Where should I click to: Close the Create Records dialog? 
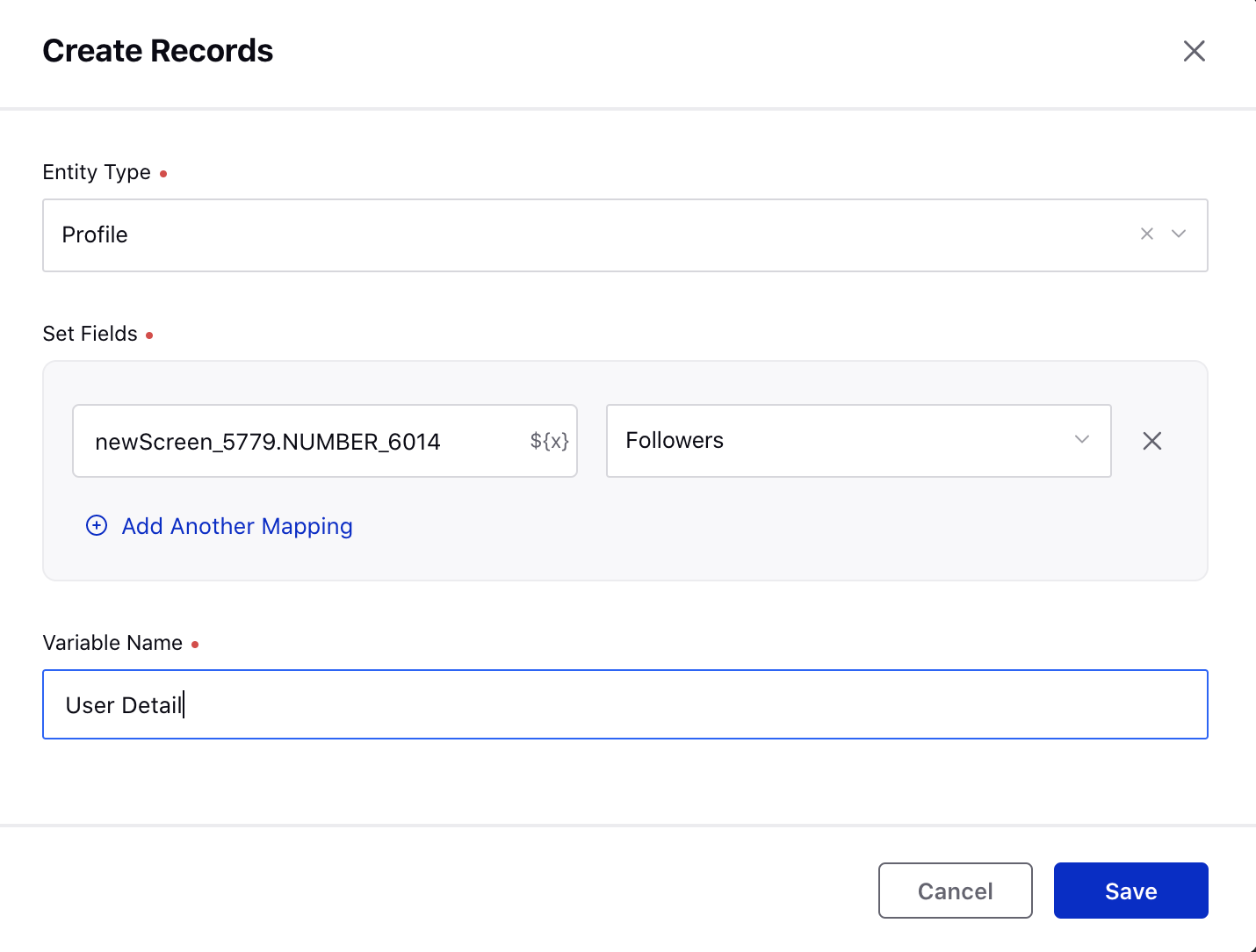(x=1194, y=51)
